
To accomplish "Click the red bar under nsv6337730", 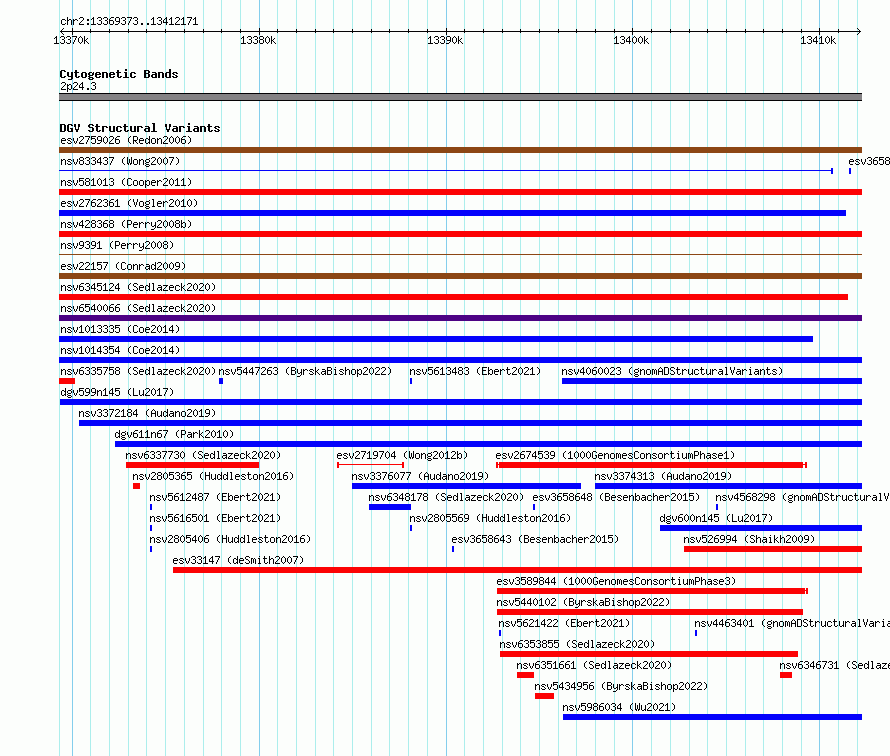I will (192, 465).
